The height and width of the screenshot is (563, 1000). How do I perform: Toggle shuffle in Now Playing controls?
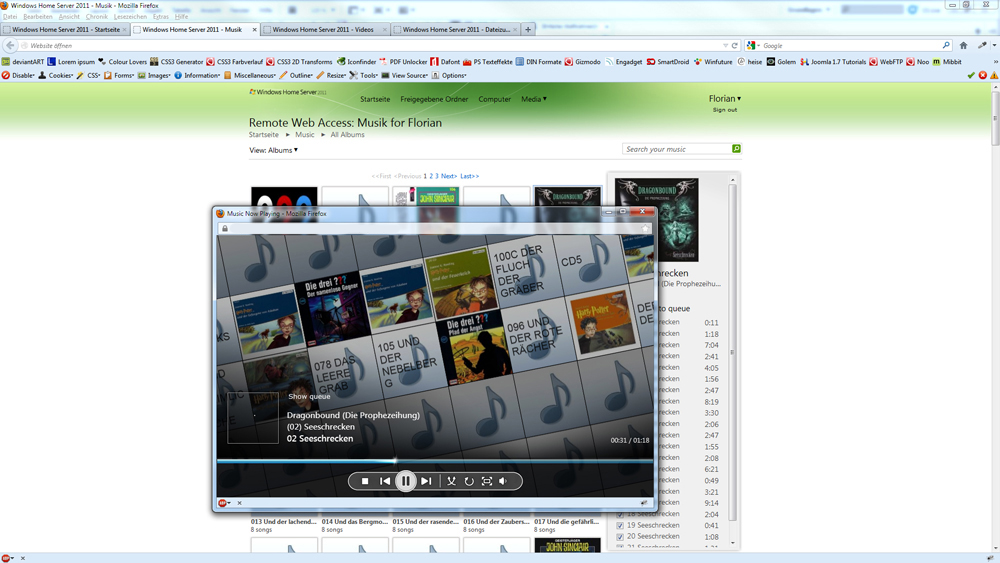click(452, 481)
